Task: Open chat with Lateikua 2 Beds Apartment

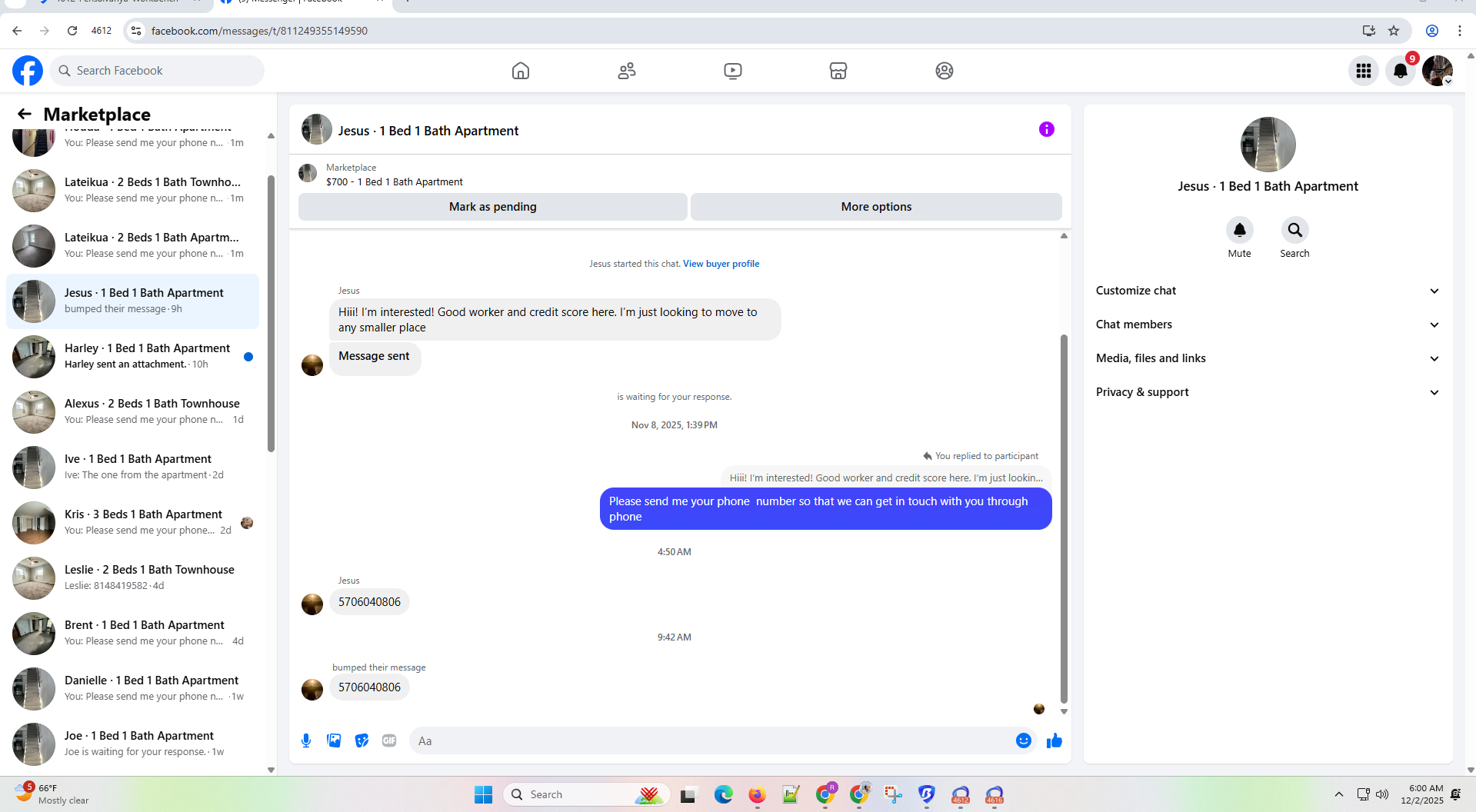Action: (x=132, y=246)
